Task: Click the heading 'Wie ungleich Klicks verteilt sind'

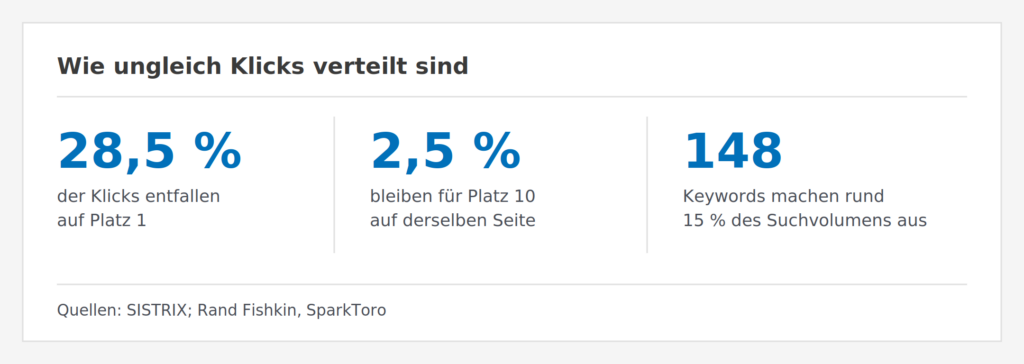Action: tap(263, 67)
